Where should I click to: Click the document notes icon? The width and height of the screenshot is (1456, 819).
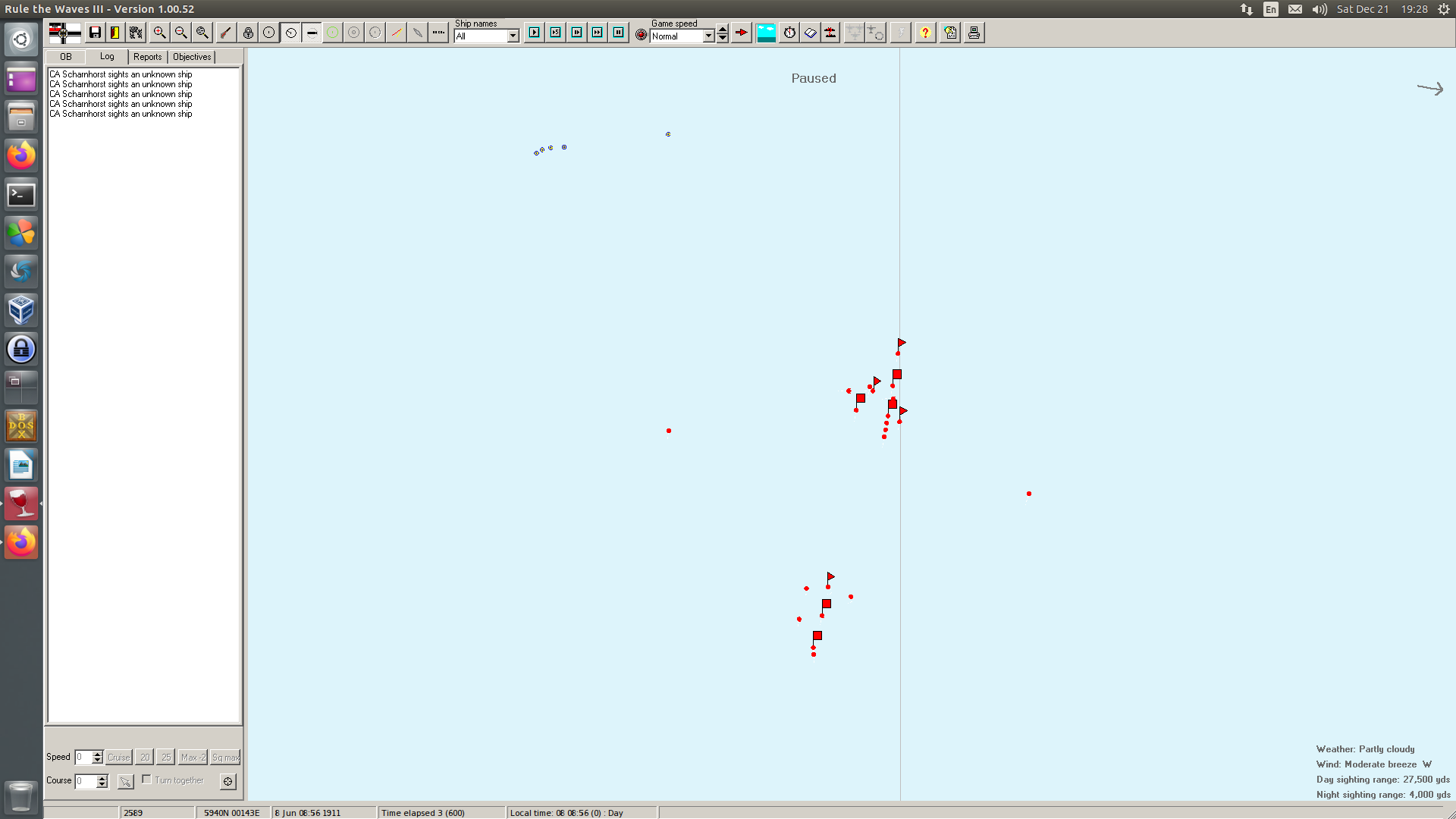click(x=950, y=33)
